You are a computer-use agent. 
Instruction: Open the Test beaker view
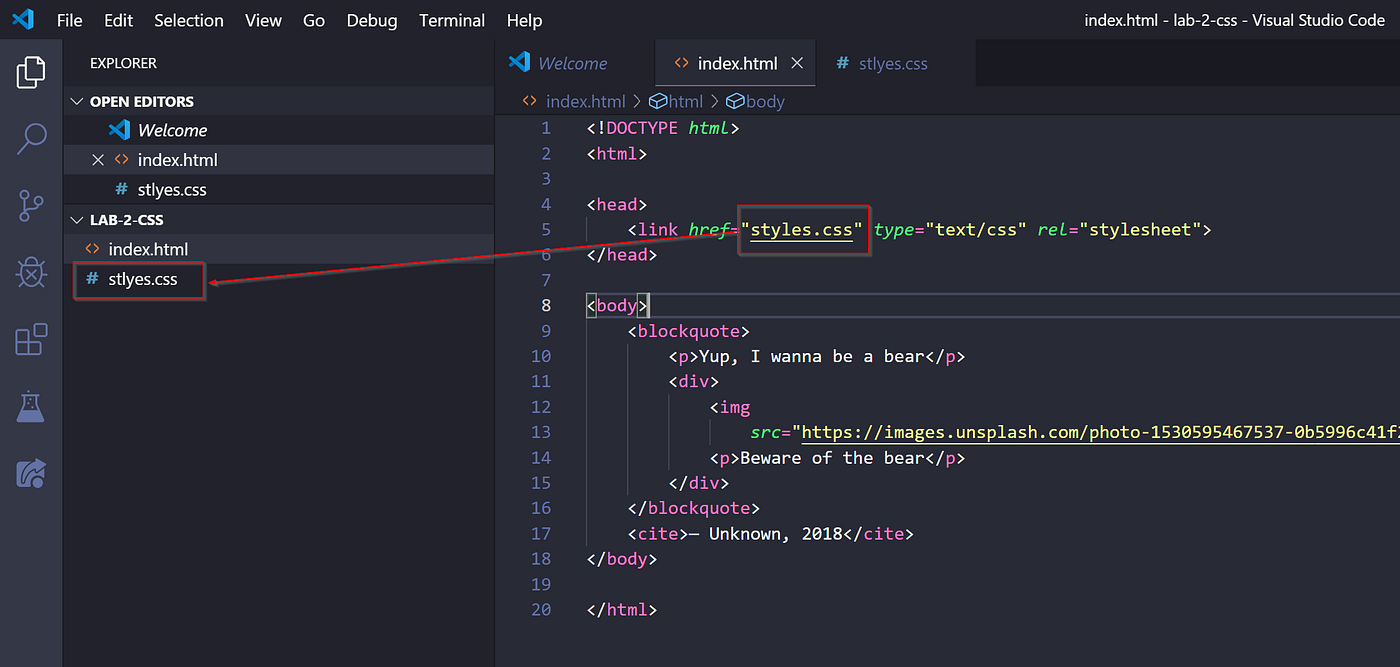coord(31,406)
